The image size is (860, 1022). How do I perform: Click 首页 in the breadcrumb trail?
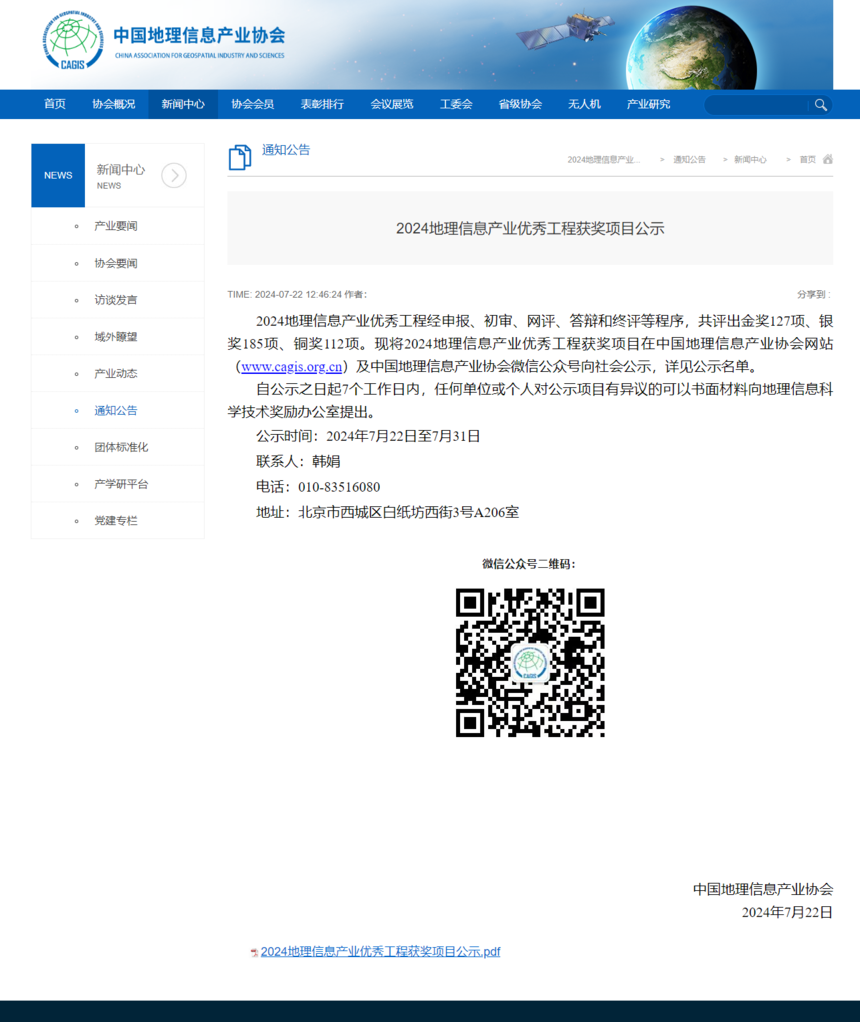click(808, 160)
